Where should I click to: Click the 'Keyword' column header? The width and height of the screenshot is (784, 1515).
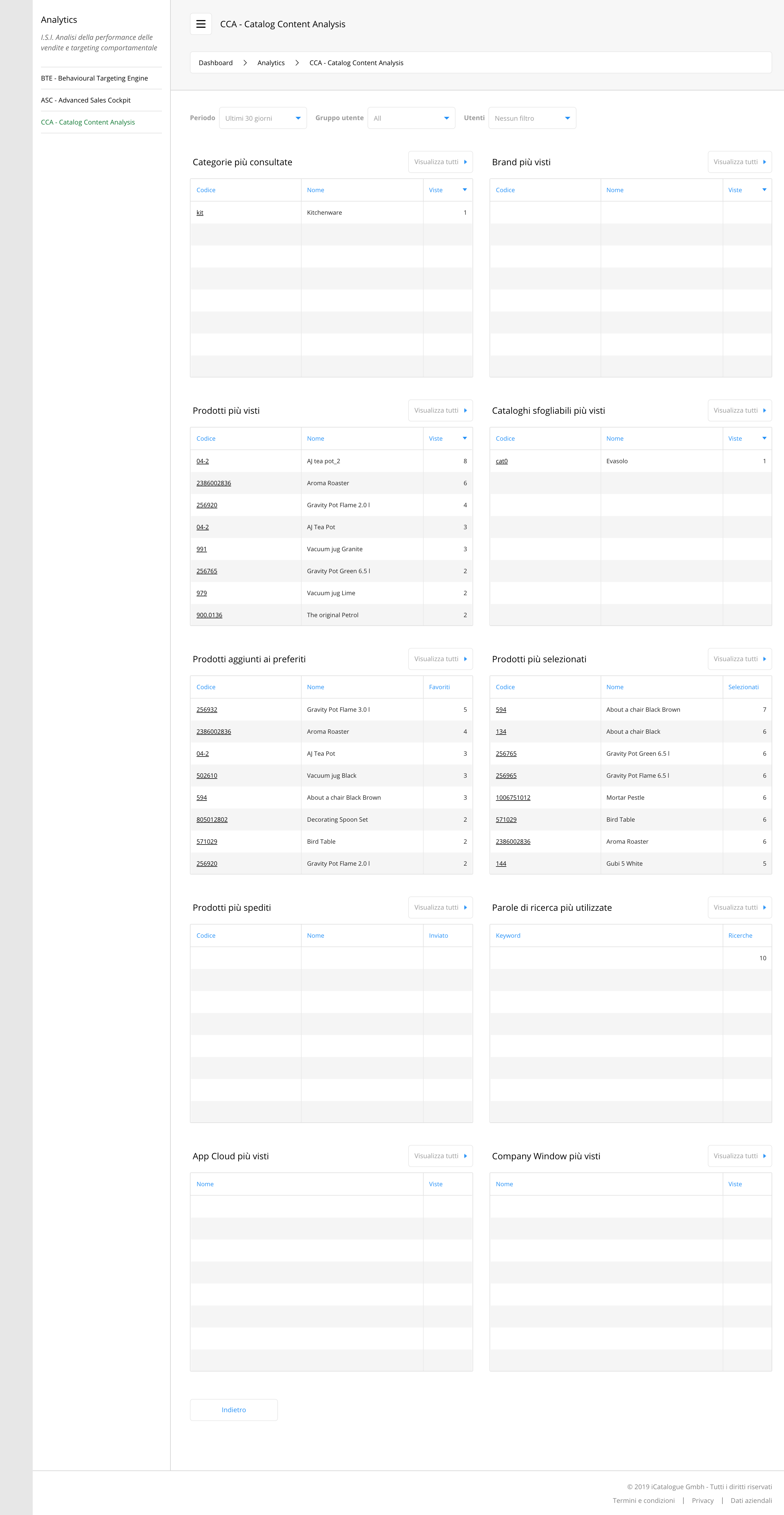(507, 935)
